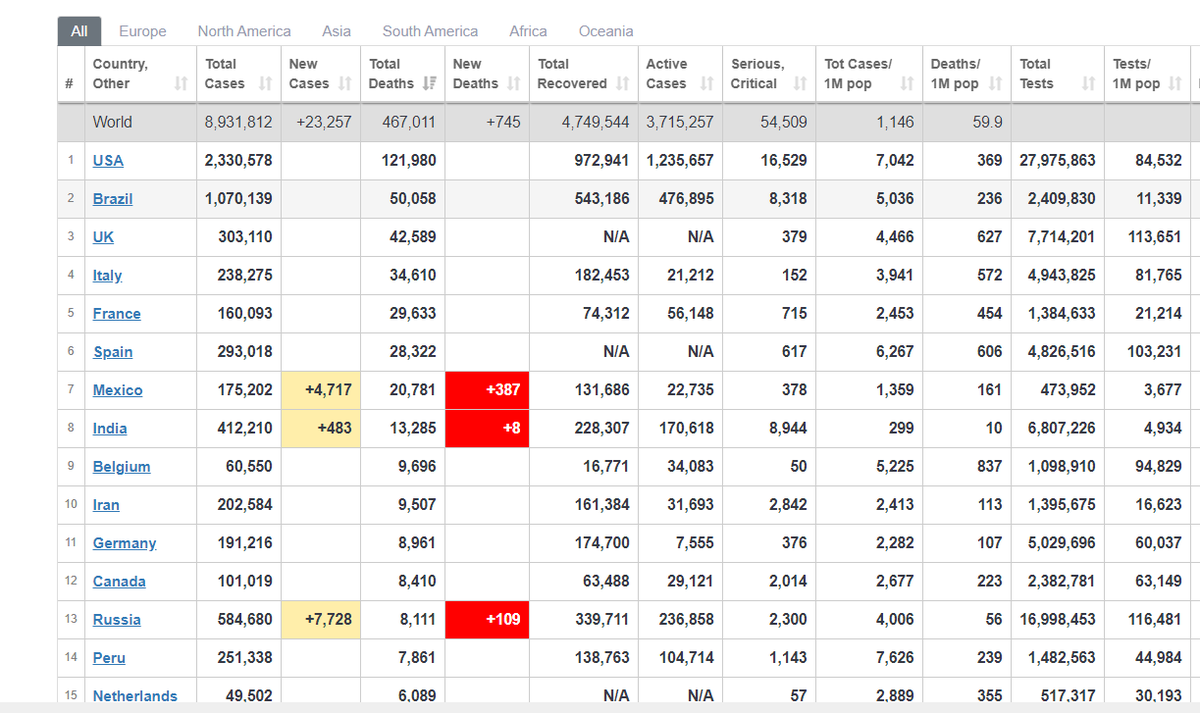Open the USA country link
Viewport: 1200px width, 713px height.
point(108,161)
